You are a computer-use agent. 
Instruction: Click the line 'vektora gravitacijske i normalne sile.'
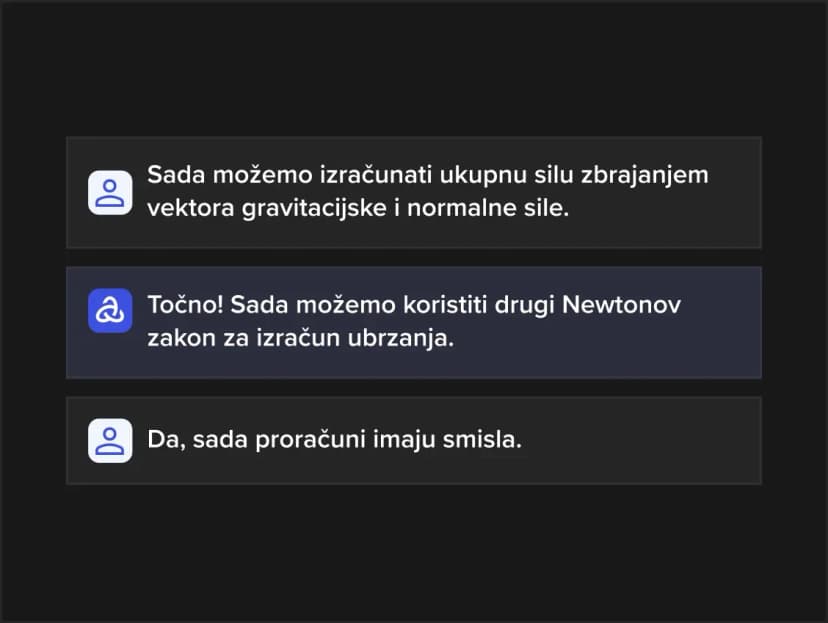358,208
